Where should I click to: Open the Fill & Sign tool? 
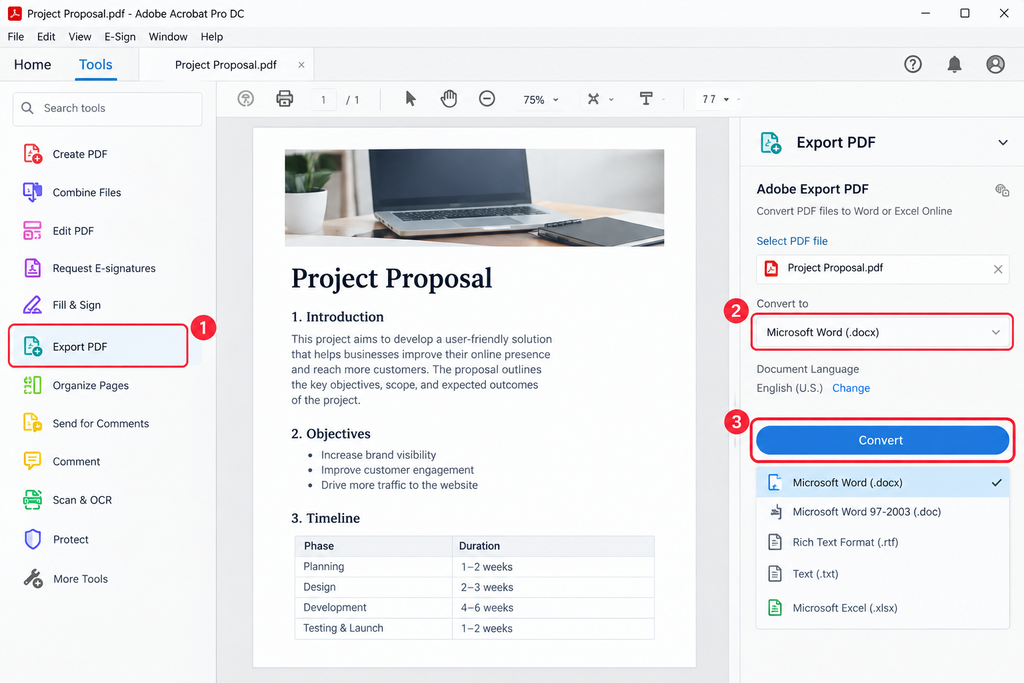[62, 305]
